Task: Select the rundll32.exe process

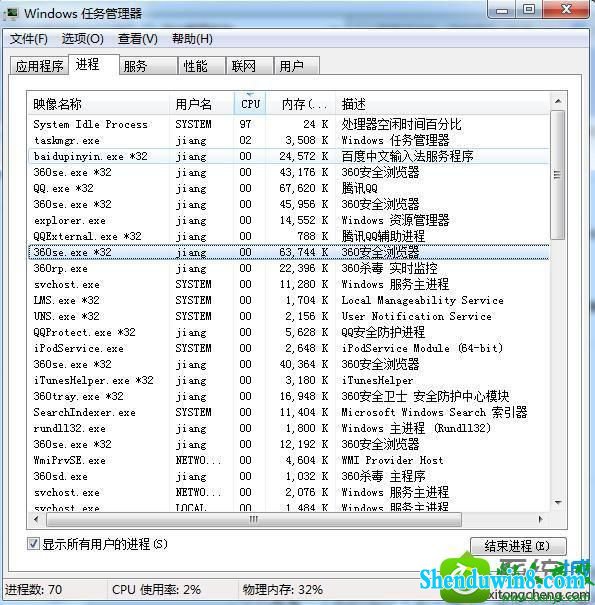Action: point(288,428)
